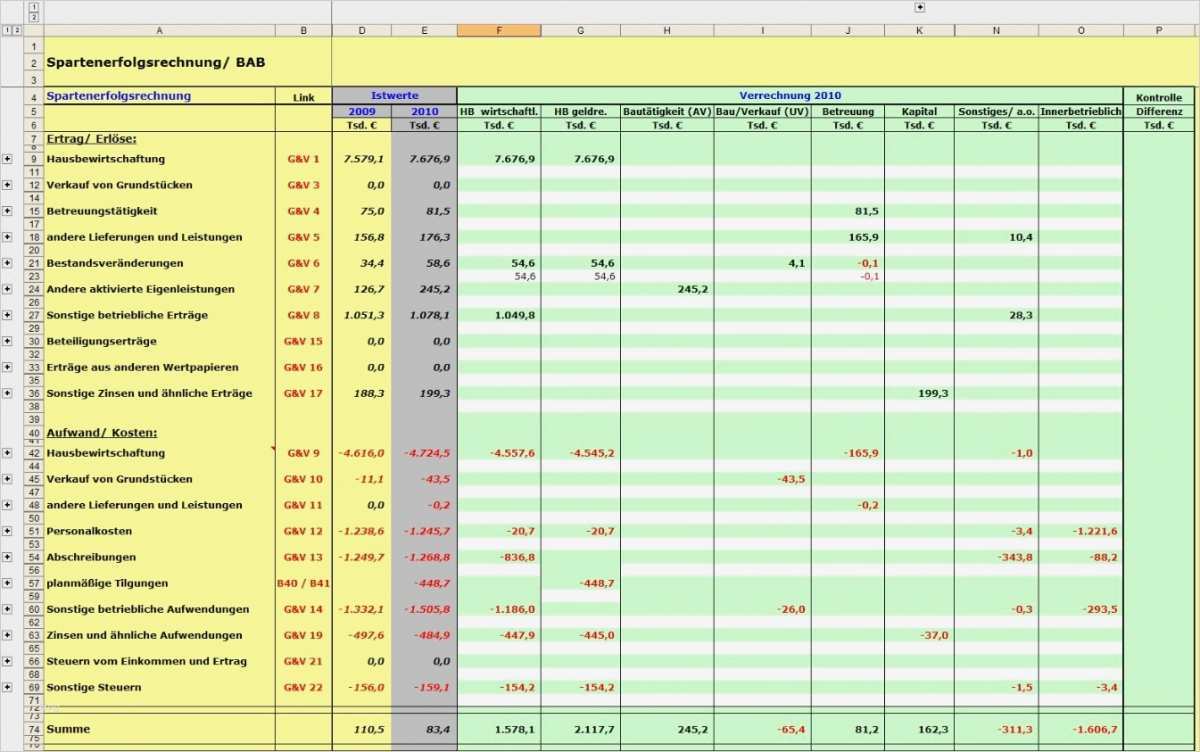The width and height of the screenshot is (1200, 752).
Task: Click the B40 / B41 link for planmäßige Tilgungen
Action: [303, 583]
